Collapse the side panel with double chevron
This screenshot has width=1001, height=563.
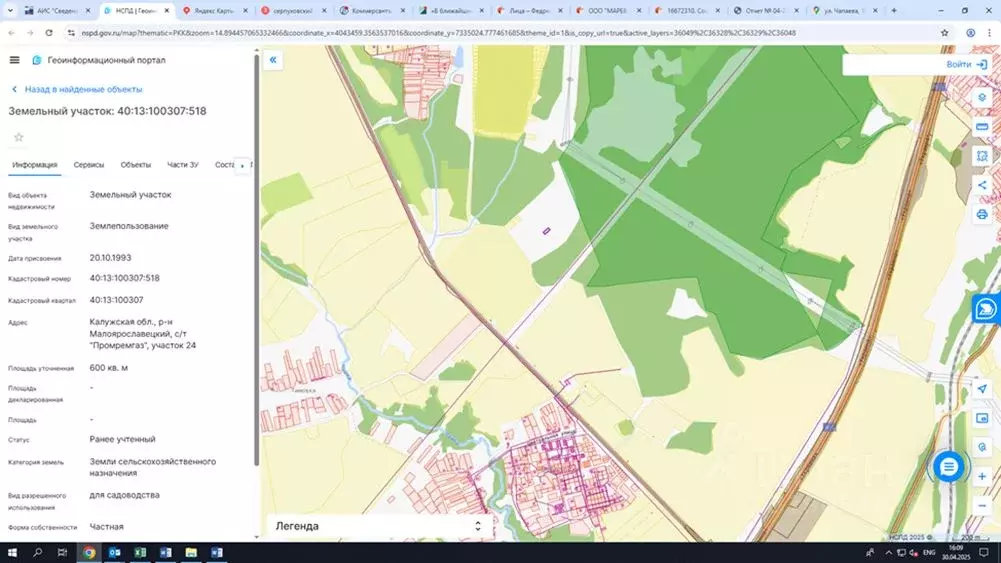click(x=273, y=60)
